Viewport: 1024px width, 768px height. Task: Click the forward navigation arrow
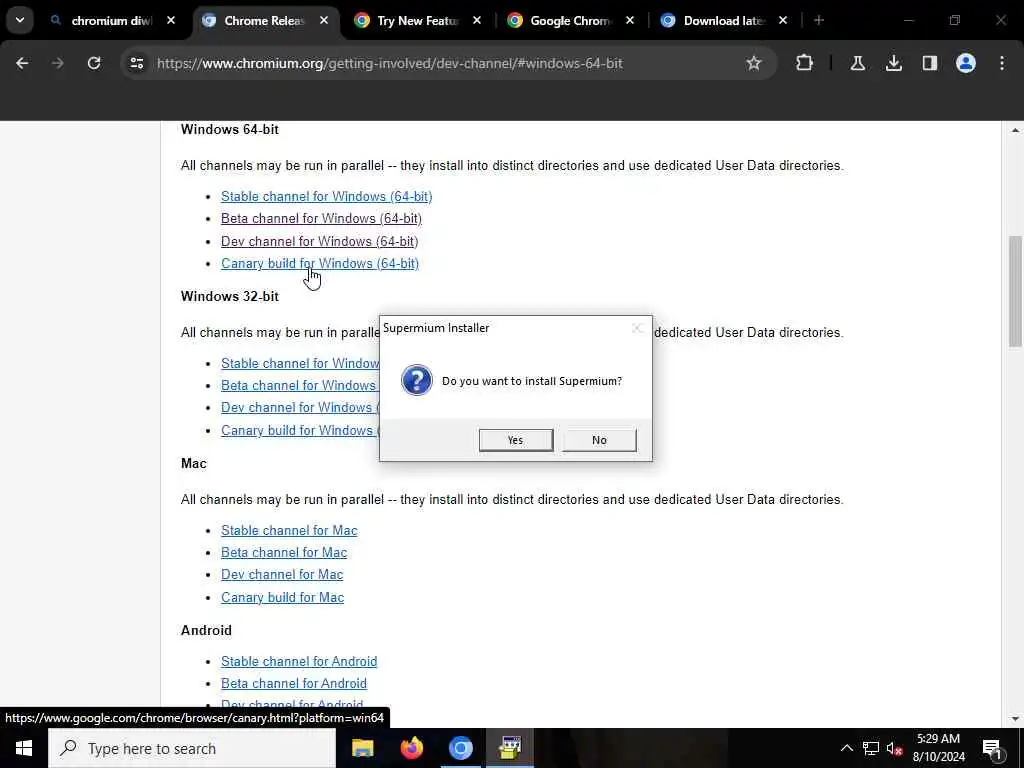click(58, 63)
